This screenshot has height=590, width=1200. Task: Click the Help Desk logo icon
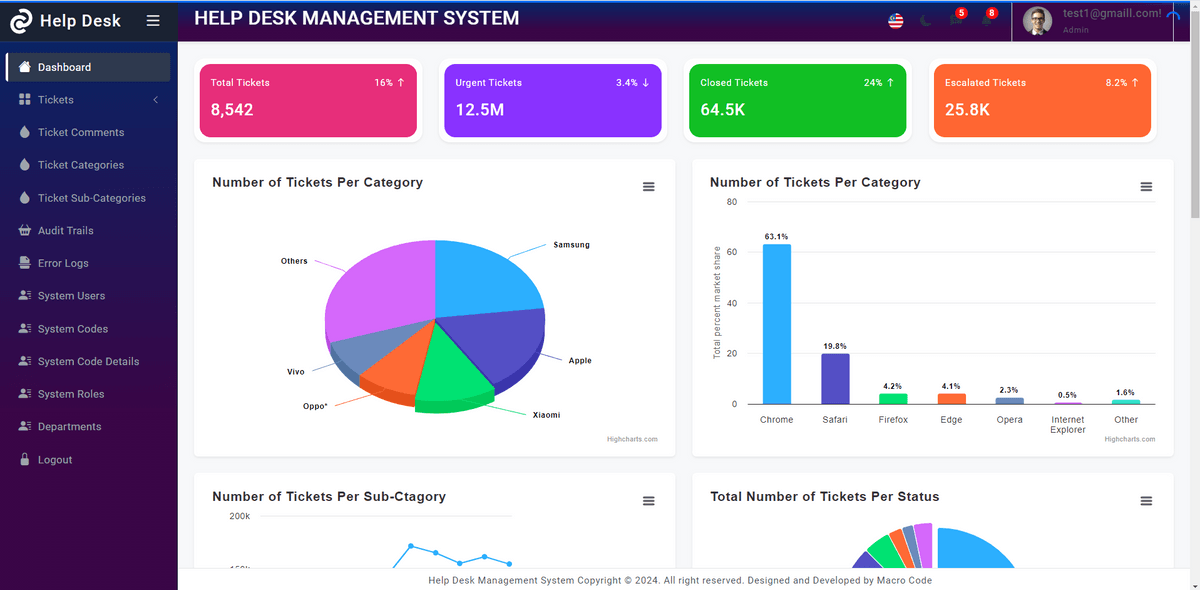pyautogui.click(x=21, y=20)
